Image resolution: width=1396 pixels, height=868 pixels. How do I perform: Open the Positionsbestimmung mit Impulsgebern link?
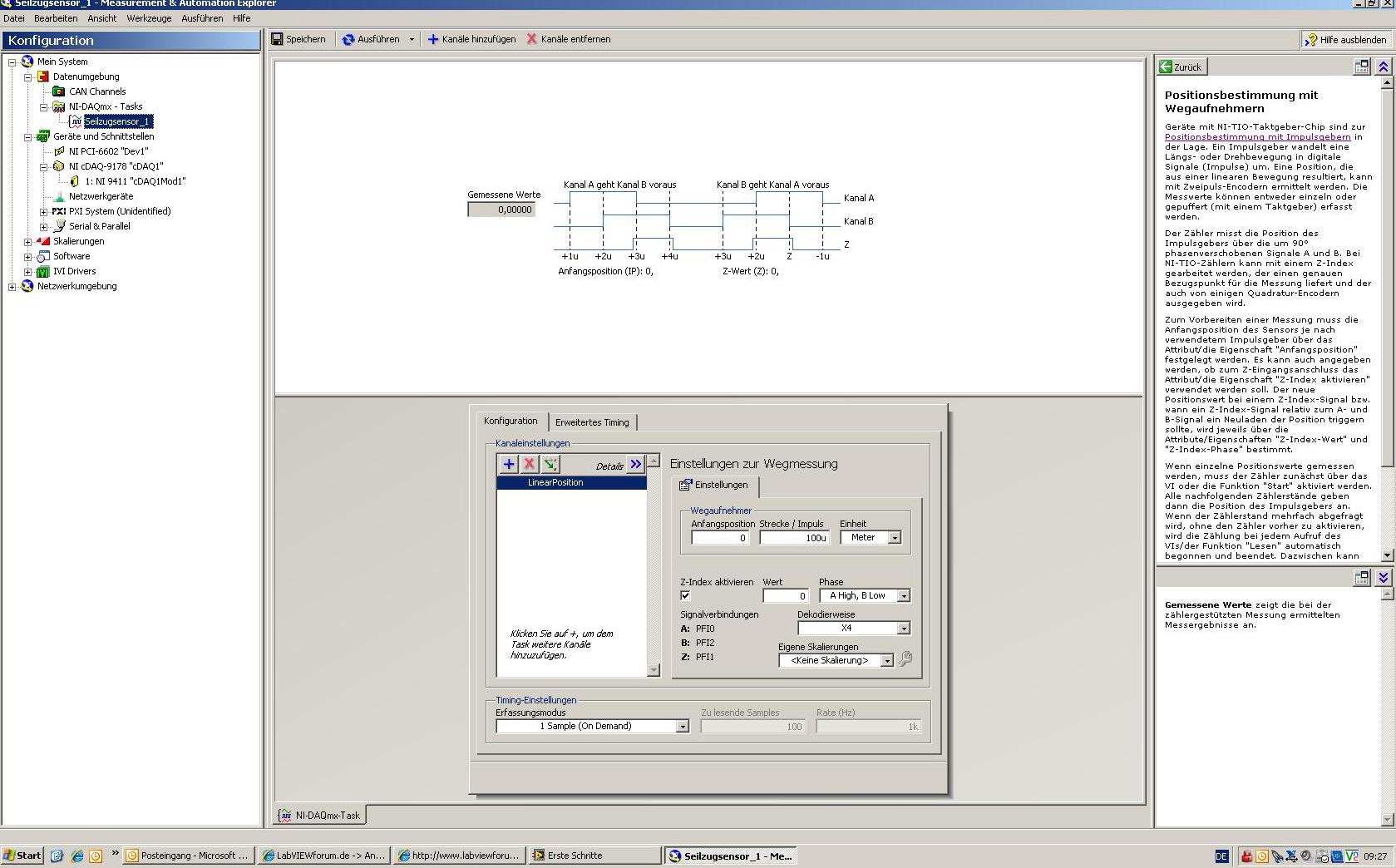coord(1257,136)
